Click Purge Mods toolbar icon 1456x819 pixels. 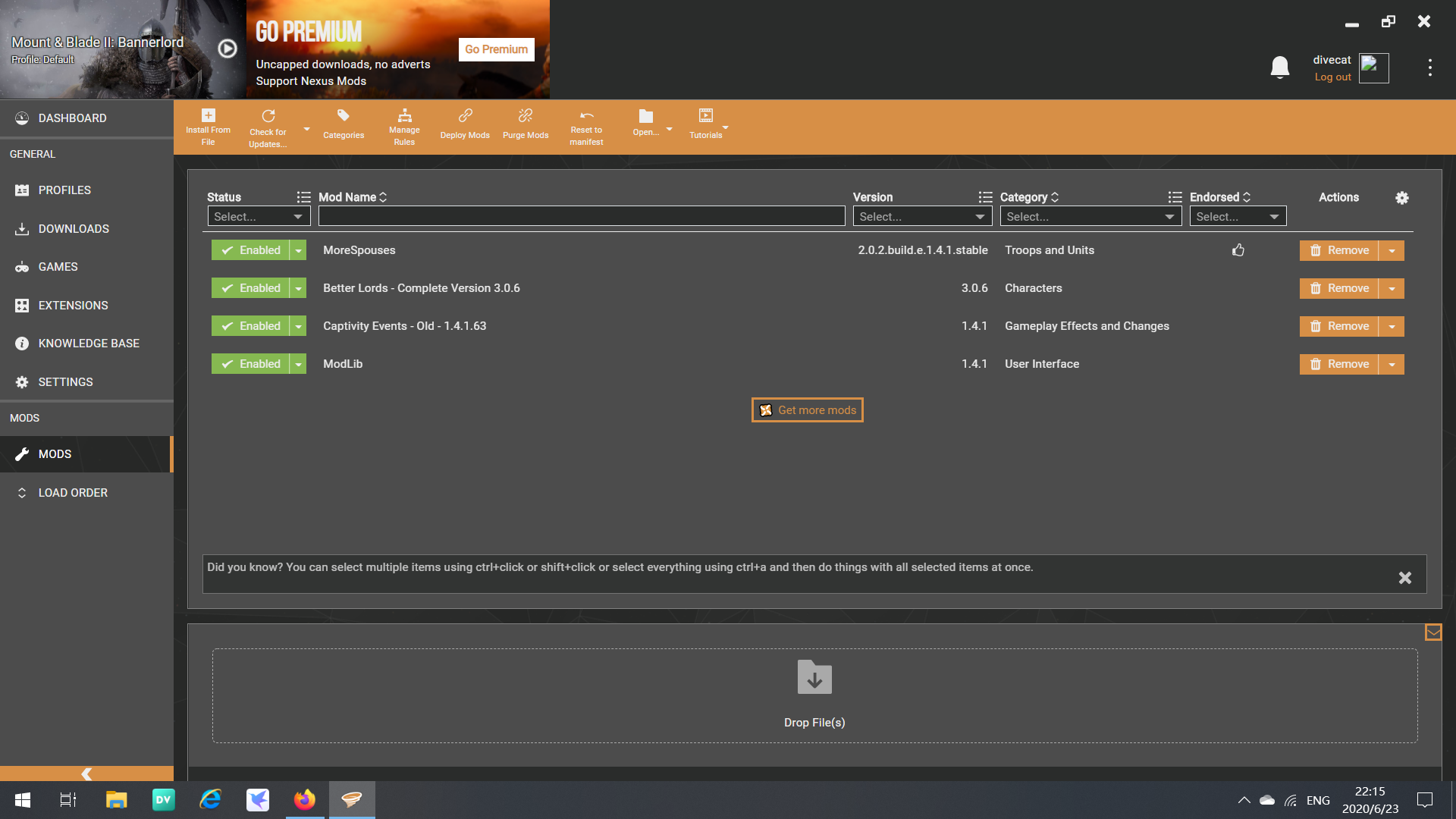(x=526, y=125)
